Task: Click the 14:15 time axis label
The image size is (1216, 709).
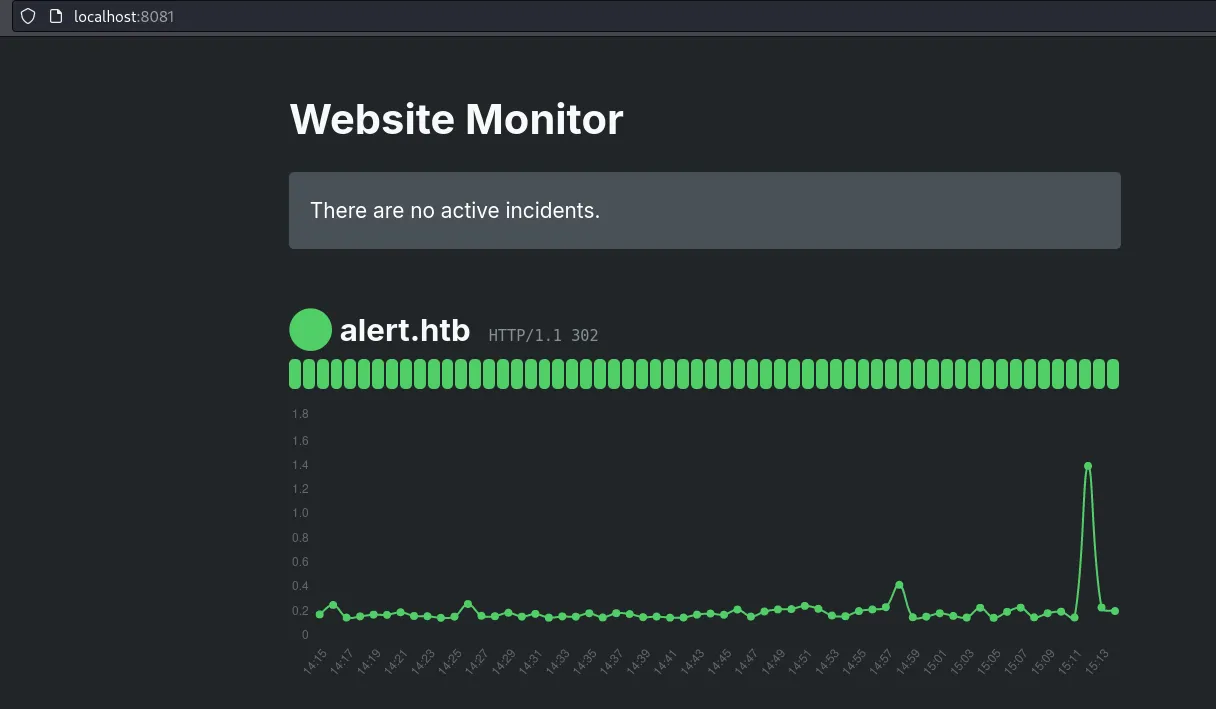Action: pyautogui.click(x=316, y=661)
